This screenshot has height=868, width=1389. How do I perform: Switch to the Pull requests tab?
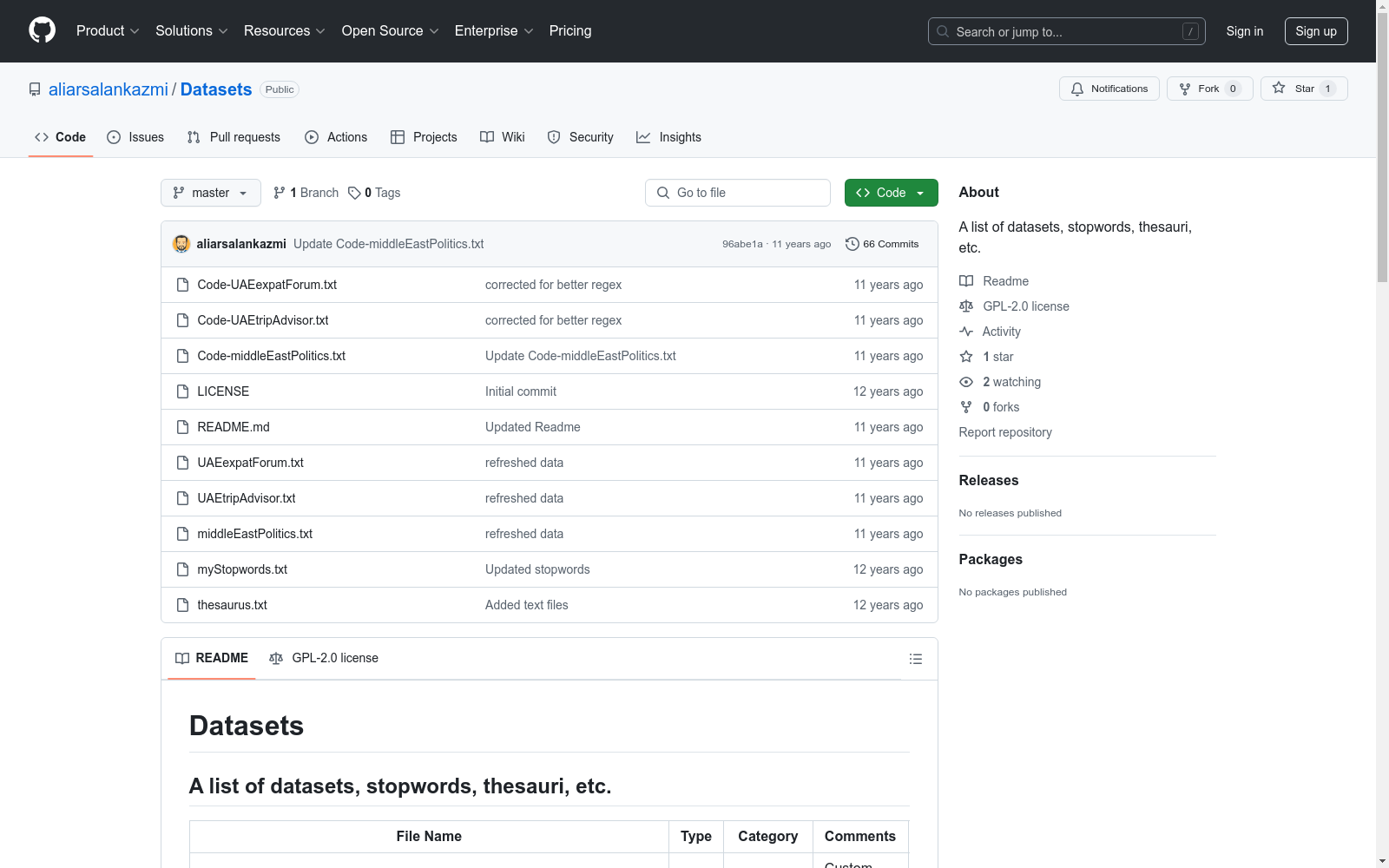click(234, 137)
